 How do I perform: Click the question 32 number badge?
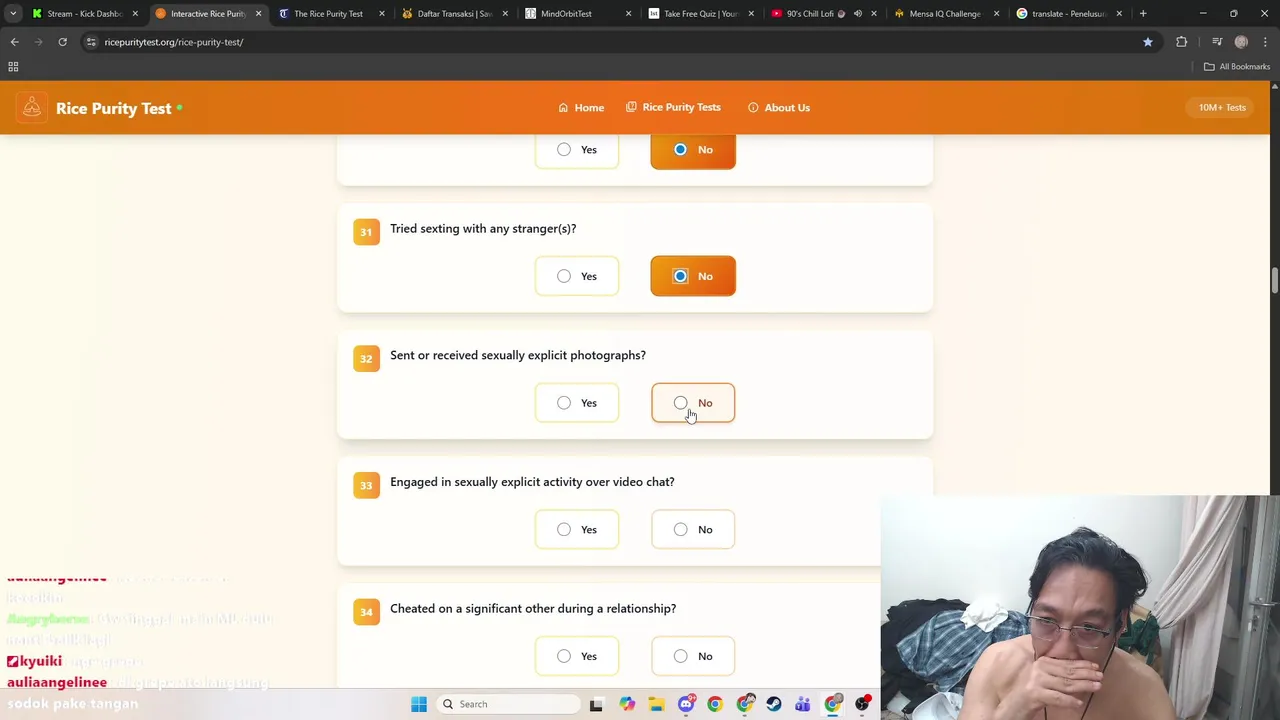(x=366, y=359)
